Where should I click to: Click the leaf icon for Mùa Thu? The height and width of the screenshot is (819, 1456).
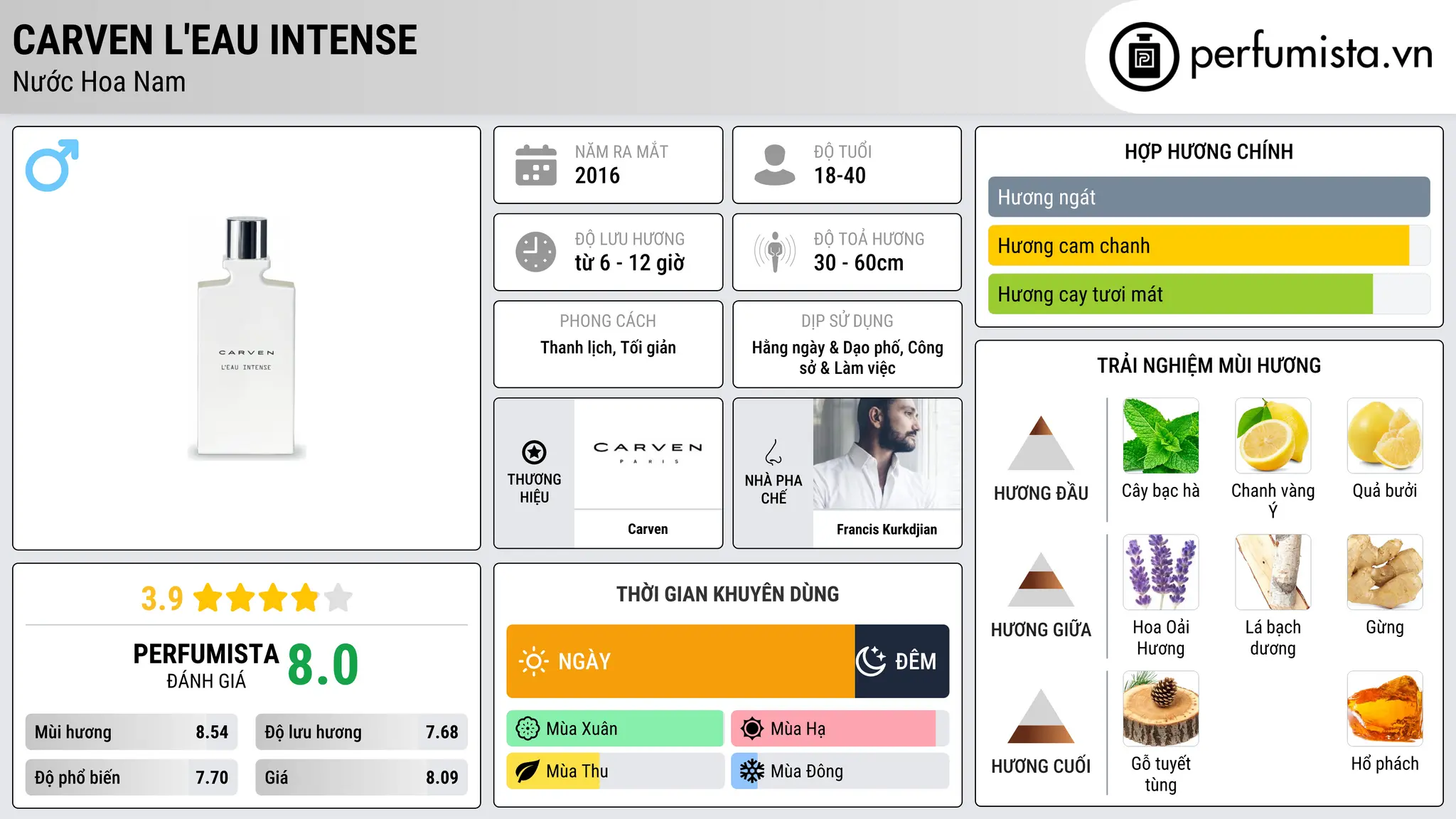click(528, 771)
